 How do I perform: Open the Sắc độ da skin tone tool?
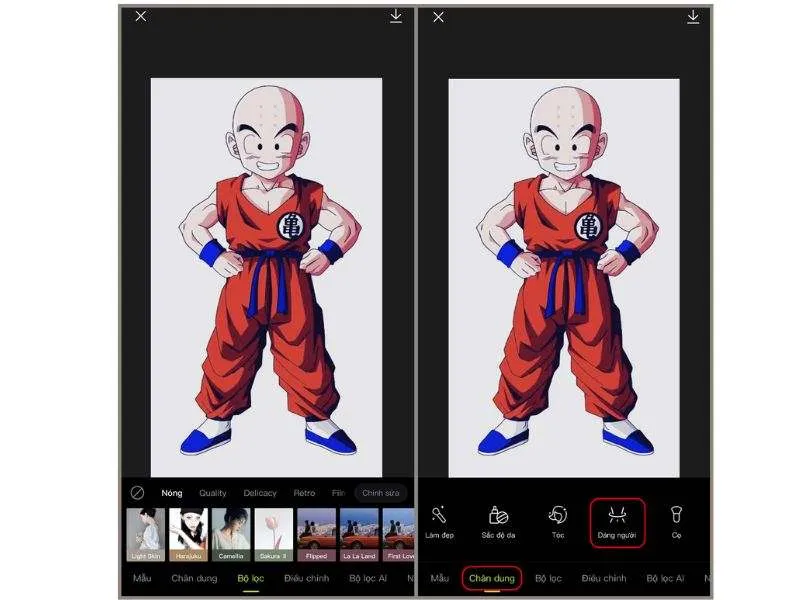click(498, 522)
